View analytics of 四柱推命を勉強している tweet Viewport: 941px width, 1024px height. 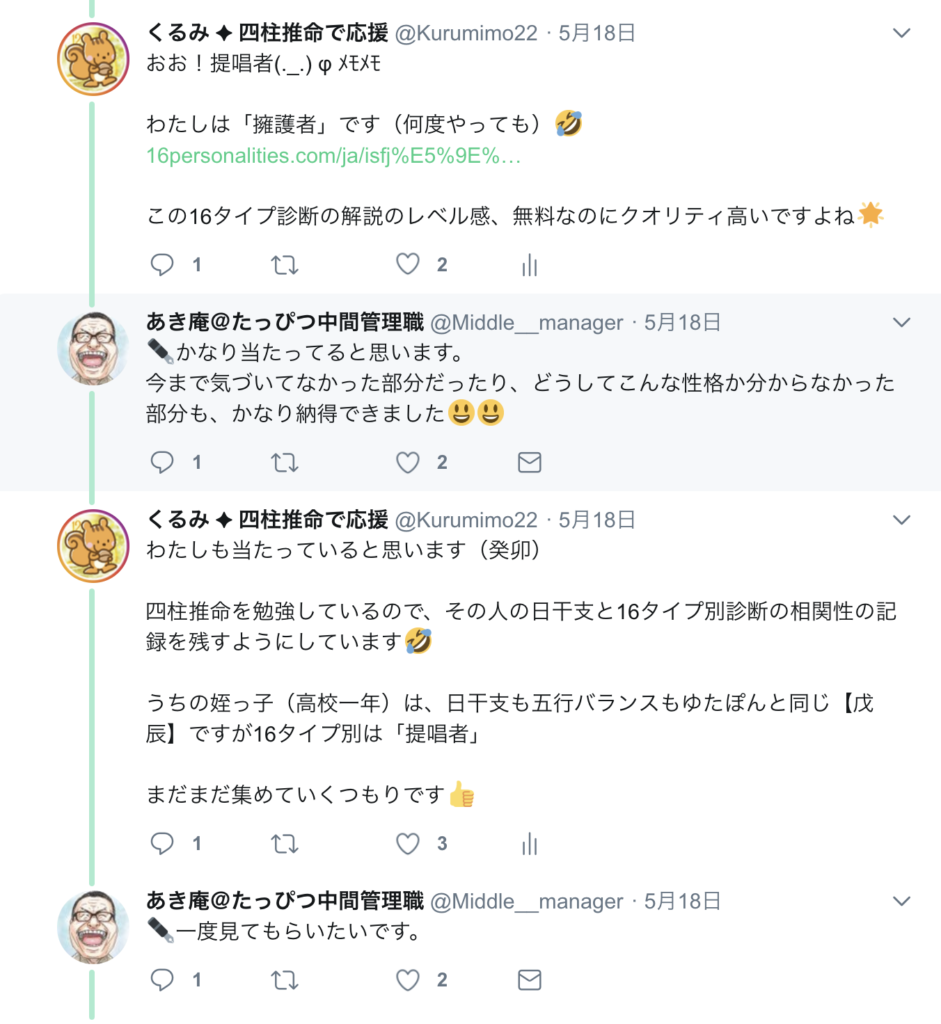coord(530,844)
